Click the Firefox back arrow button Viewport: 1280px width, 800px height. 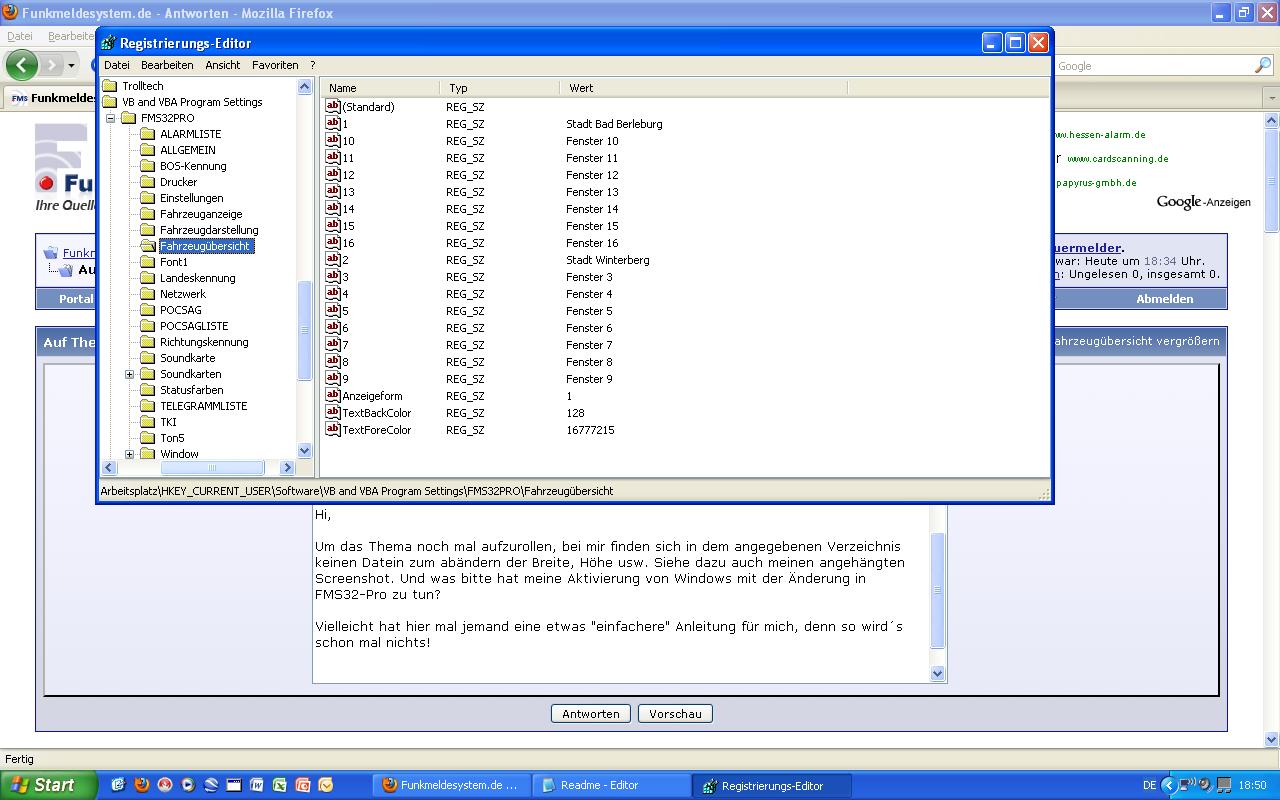22,65
